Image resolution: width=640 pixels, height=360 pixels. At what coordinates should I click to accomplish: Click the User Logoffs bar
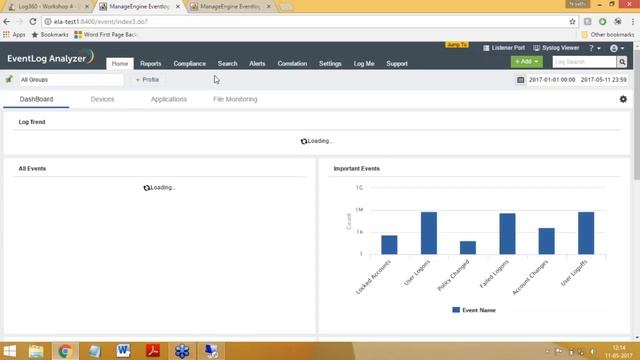[x=586, y=233]
